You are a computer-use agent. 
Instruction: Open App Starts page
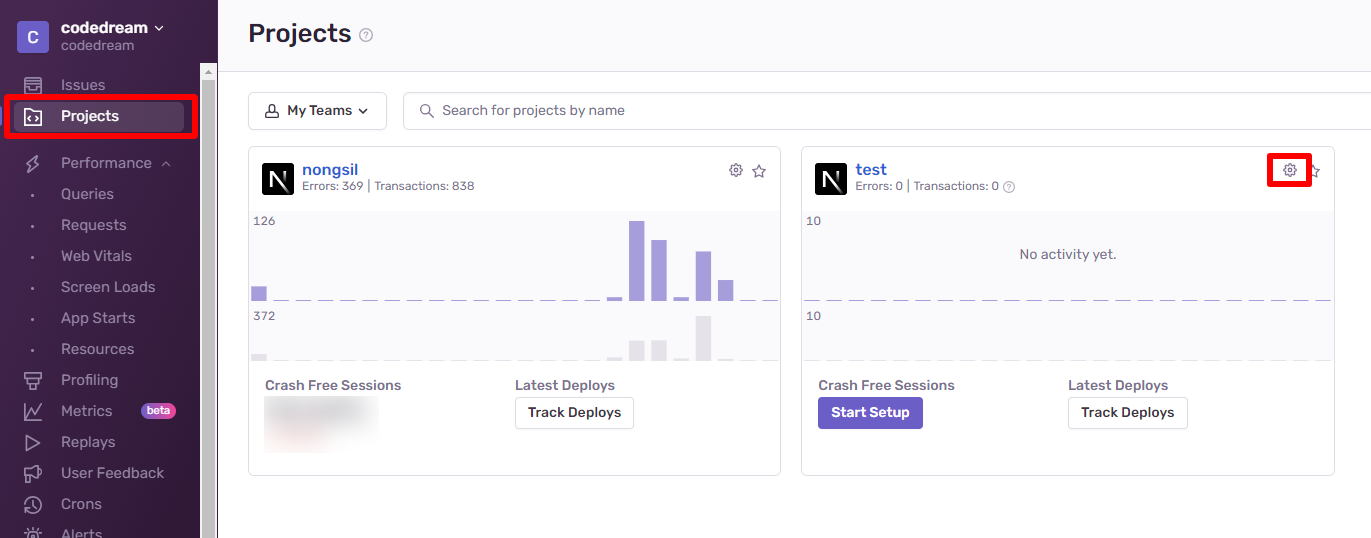[x=98, y=318]
